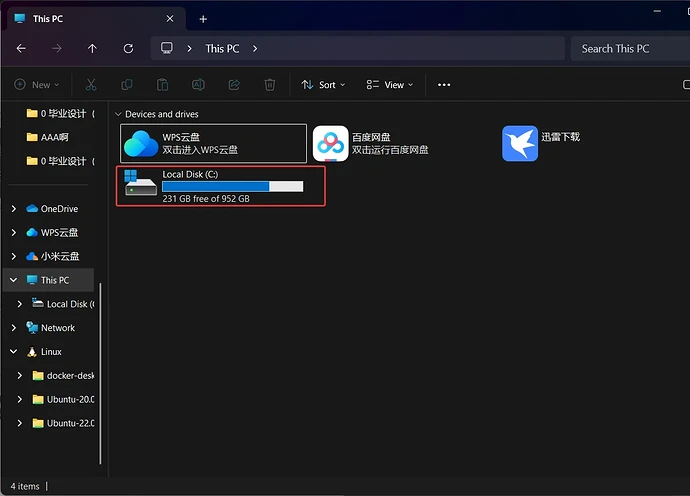Navigate back using the Back arrow

tap(21, 48)
